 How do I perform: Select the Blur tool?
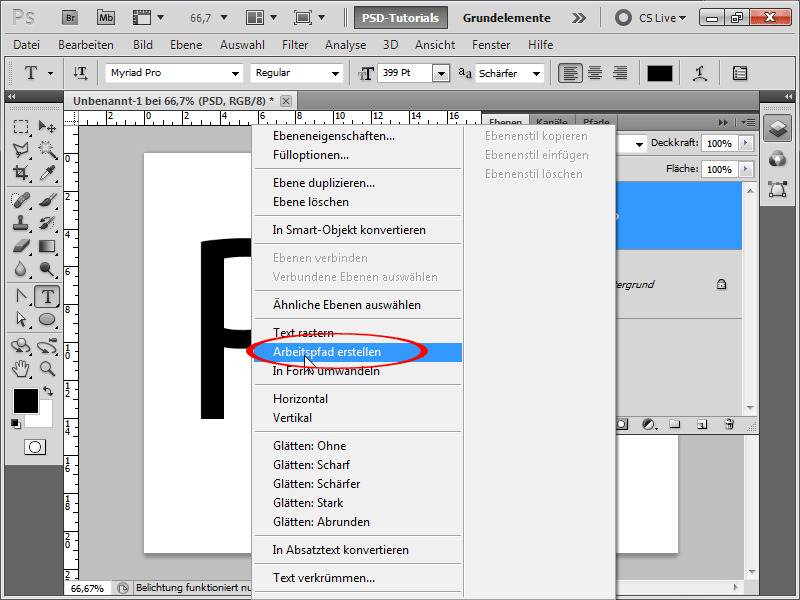pyautogui.click(x=21, y=269)
